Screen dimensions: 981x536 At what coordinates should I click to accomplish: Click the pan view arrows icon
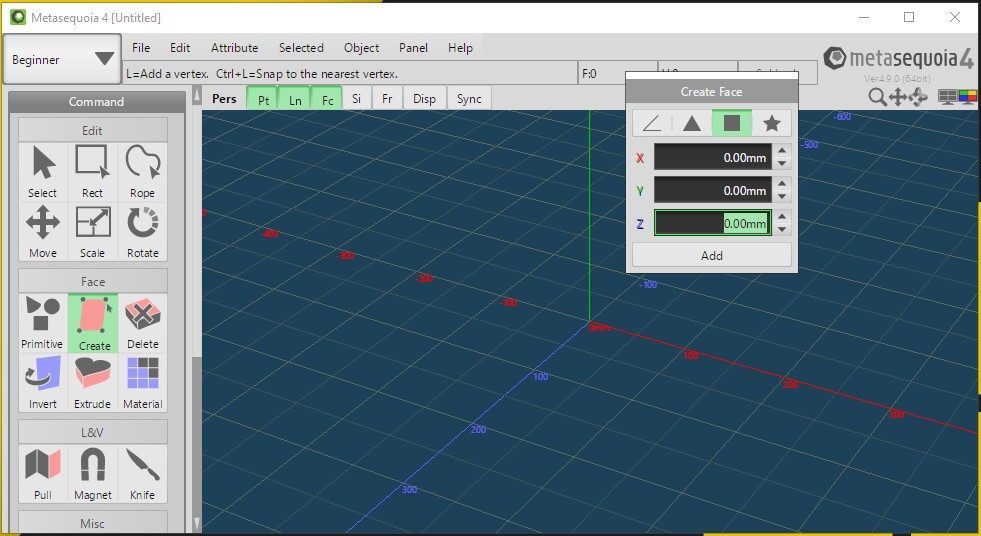[898, 97]
